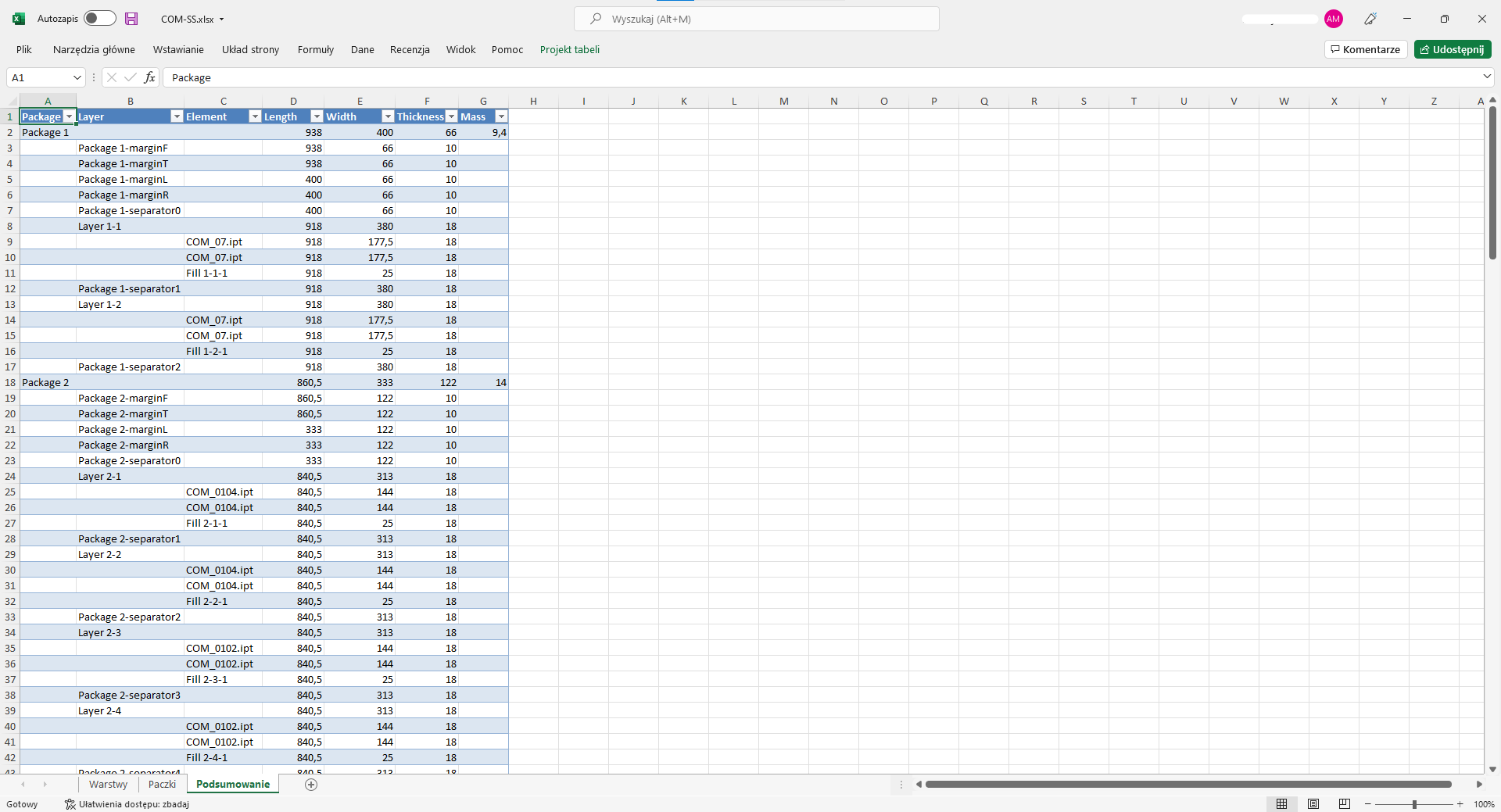Open the Widok ribbon tab
Image resolution: width=1501 pixels, height=812 pixels.
click(461, 50)
